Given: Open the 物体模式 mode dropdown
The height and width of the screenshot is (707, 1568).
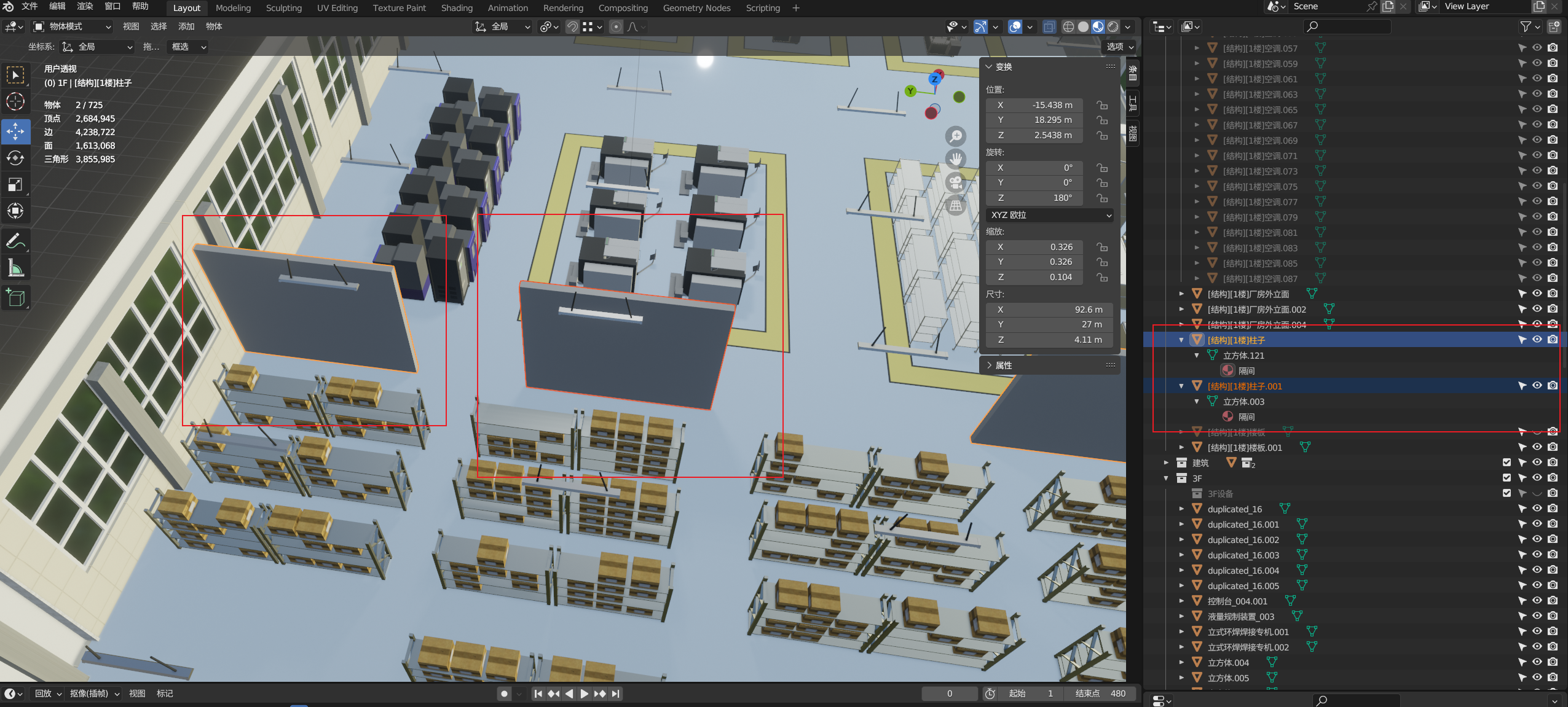Looking at the screenshot, I should (73, 26).
